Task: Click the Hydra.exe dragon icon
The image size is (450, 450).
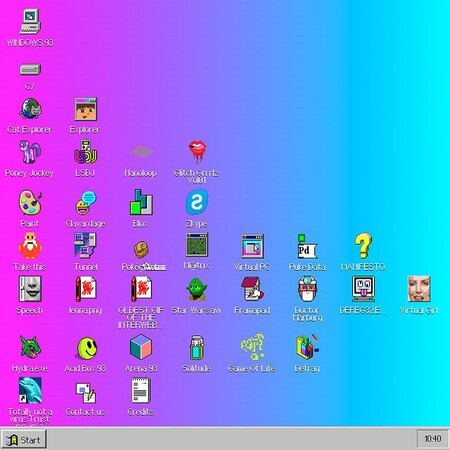Action: tap(30, 348)
